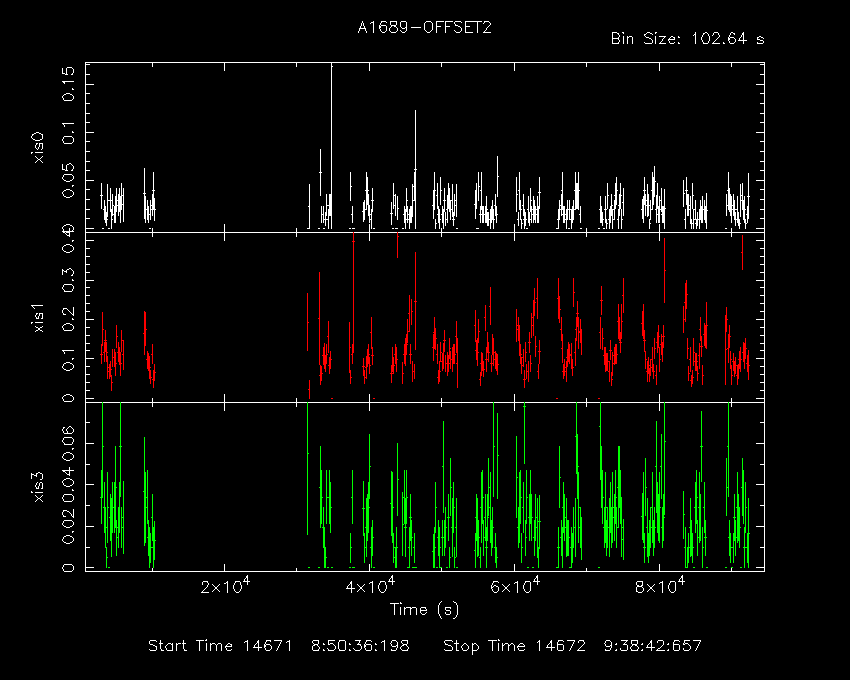Click the 0.2 tick on xis1 axis

tap(69, 319)
